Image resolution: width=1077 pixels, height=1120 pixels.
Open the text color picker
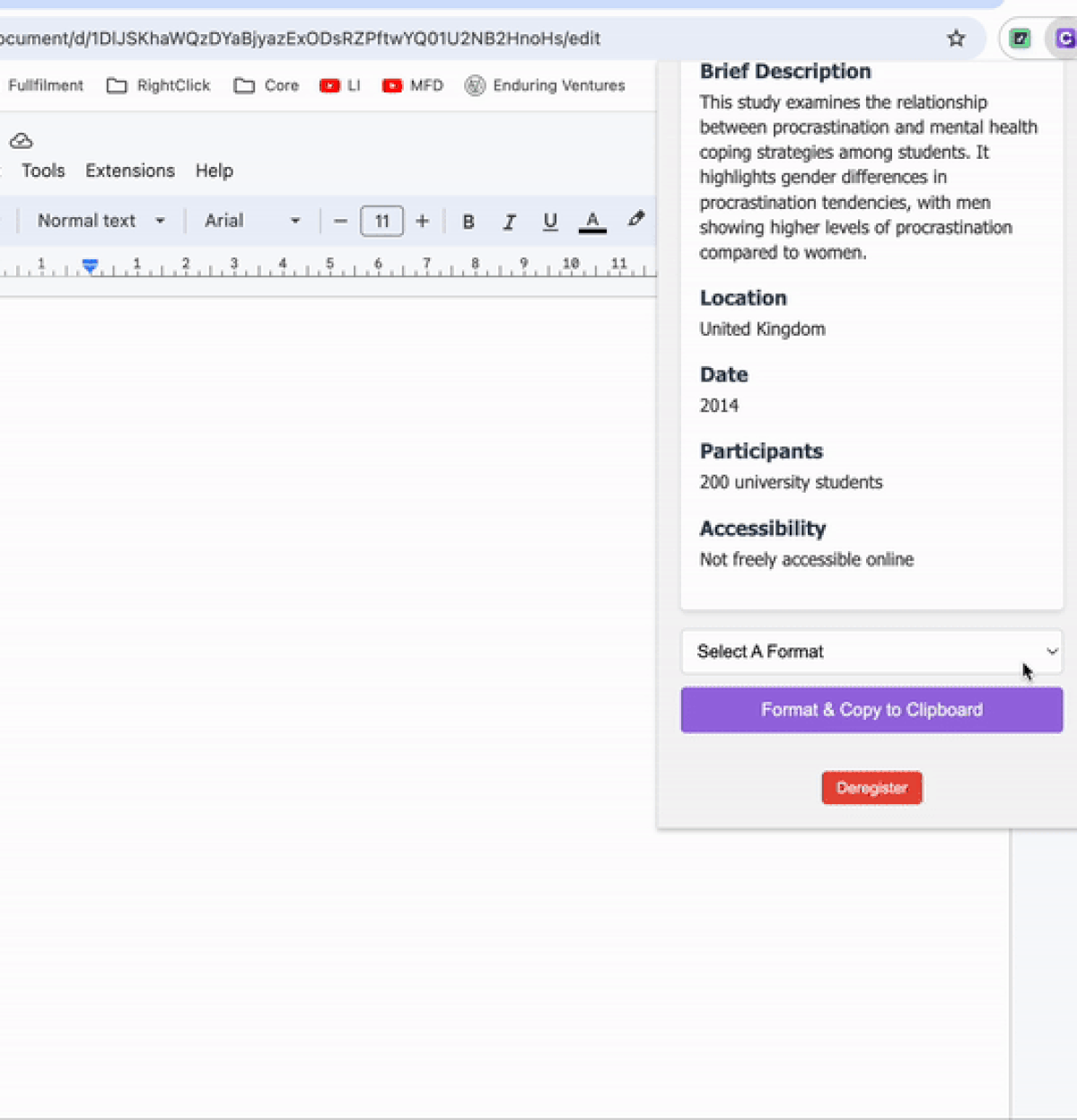point(592,222)
